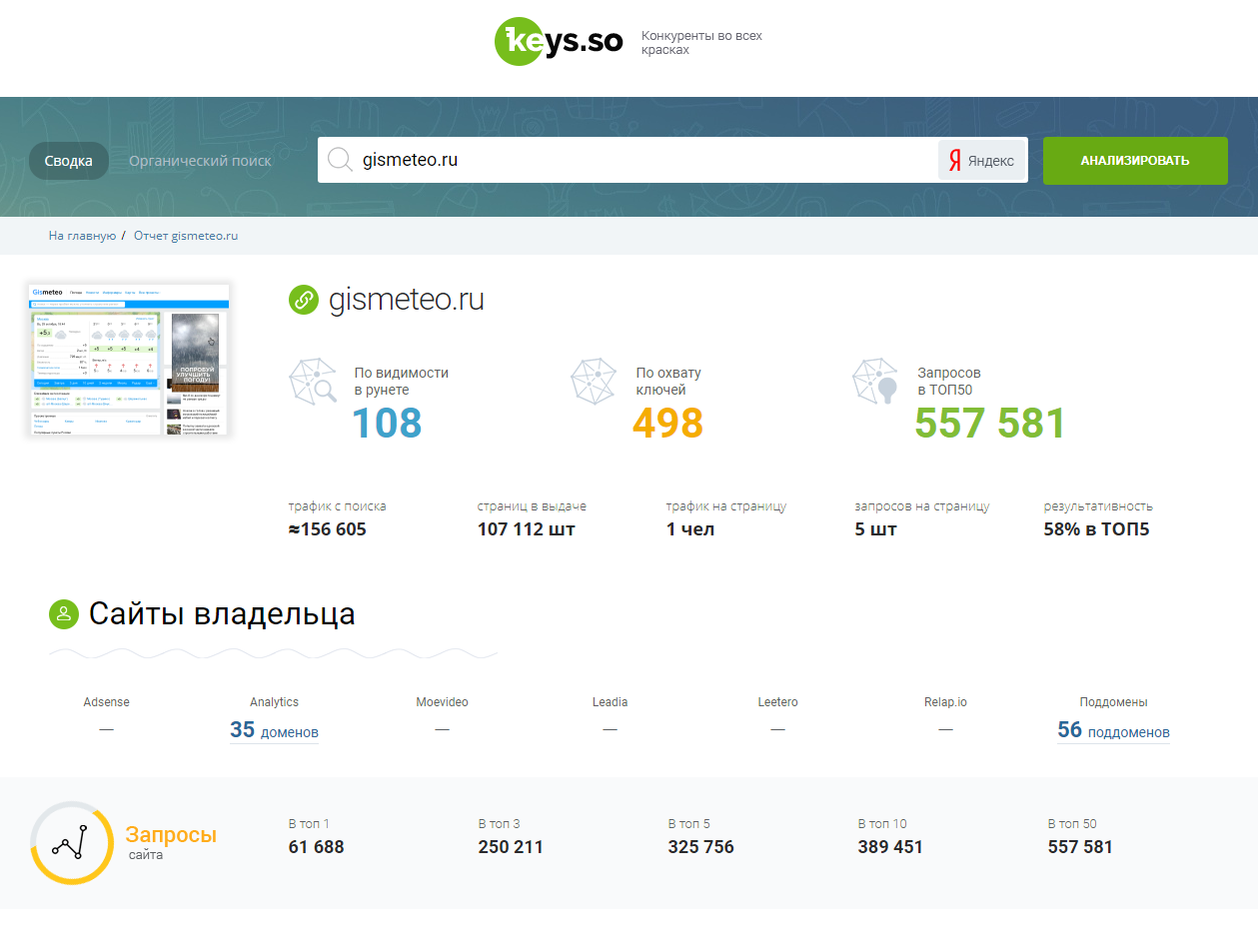This screenshot has width=1258, height=952.
Task: Click В топ 3 value 250 211
Action: point(511,847)
